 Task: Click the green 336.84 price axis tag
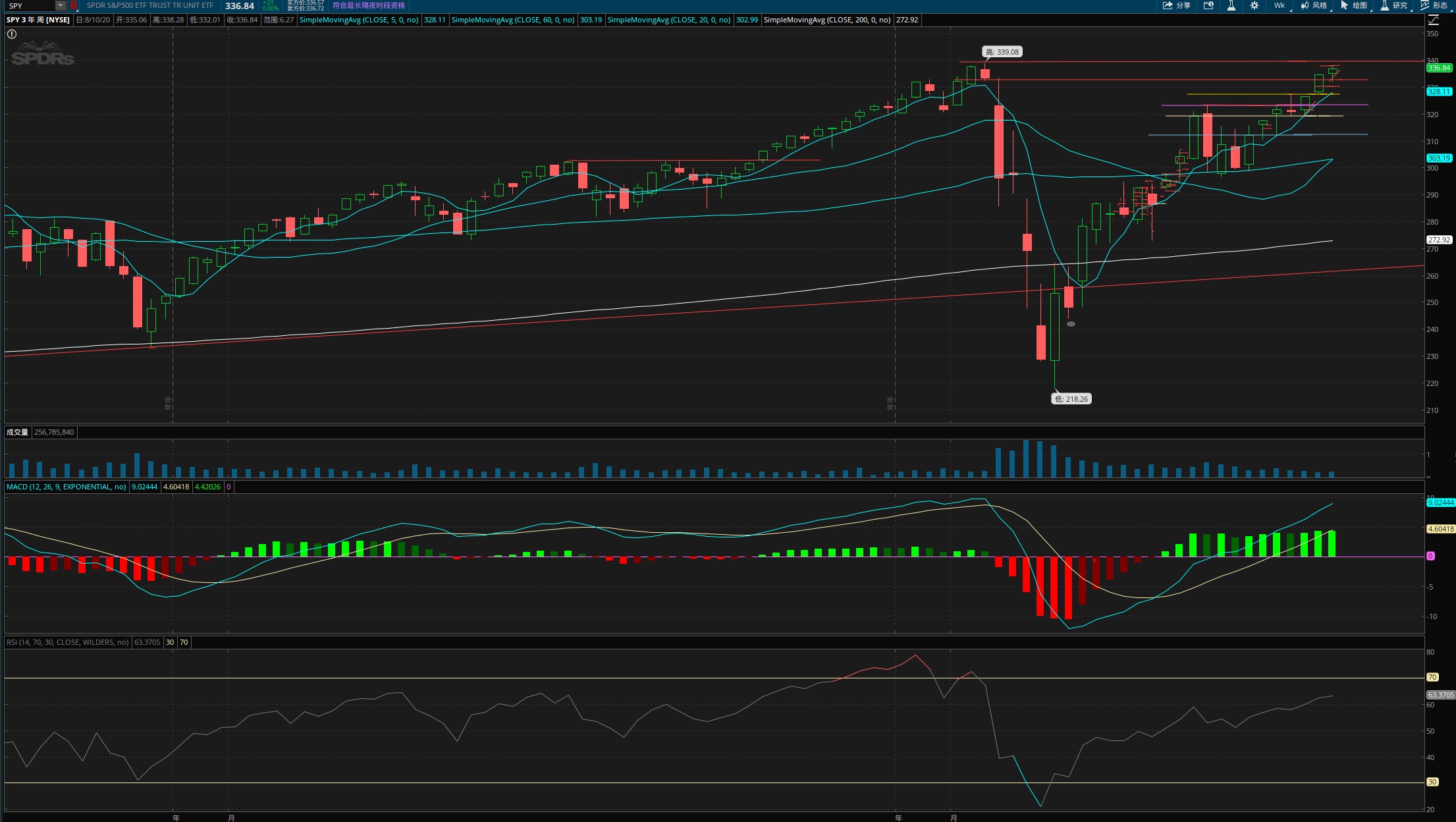point(1439,68)
